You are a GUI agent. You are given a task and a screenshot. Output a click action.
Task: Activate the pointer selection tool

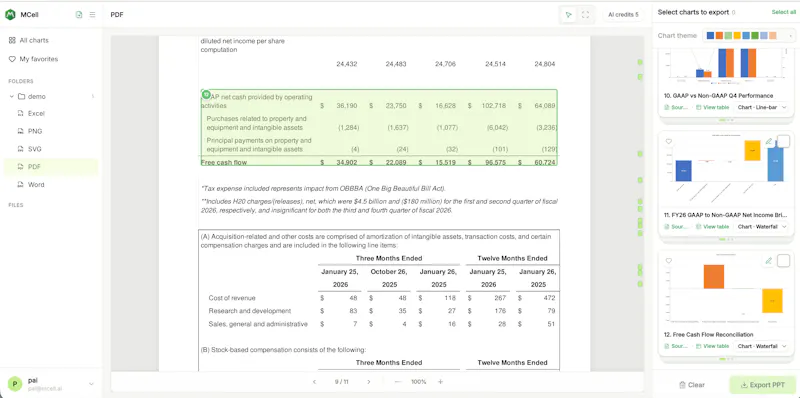coord(568,15)
